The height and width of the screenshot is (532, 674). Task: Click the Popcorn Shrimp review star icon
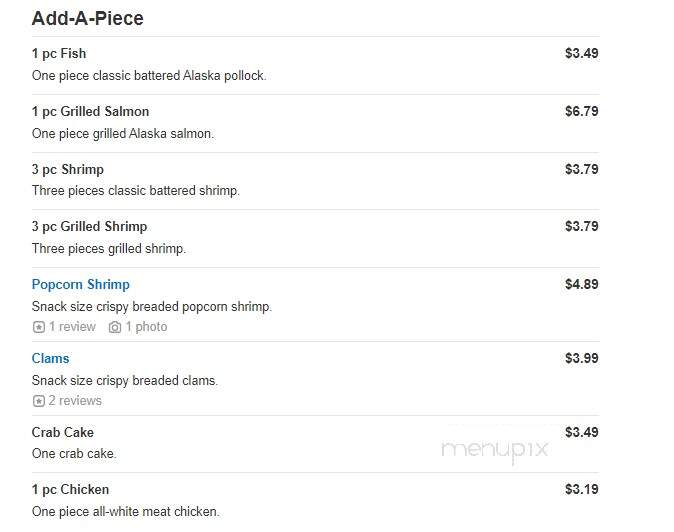tap(39, 327)
